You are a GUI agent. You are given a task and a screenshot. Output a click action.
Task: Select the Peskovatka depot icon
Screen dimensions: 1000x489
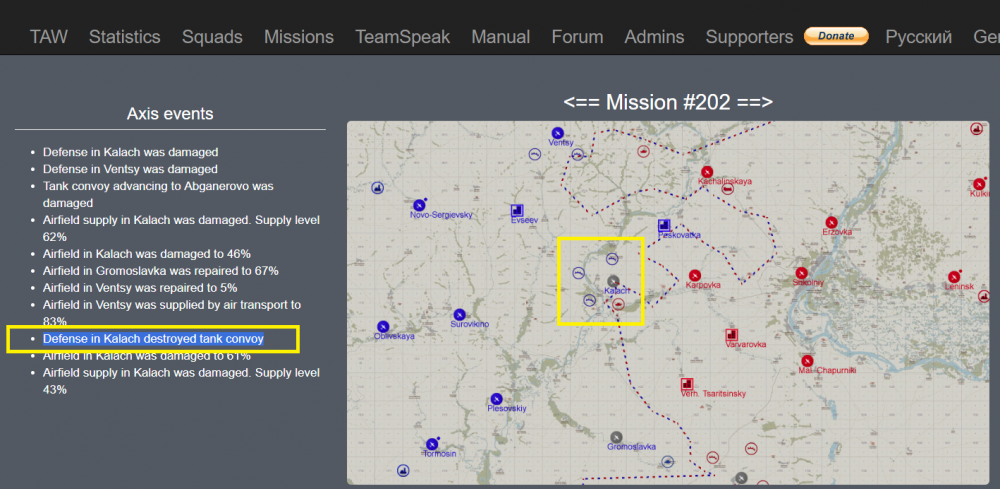point(664,225)
